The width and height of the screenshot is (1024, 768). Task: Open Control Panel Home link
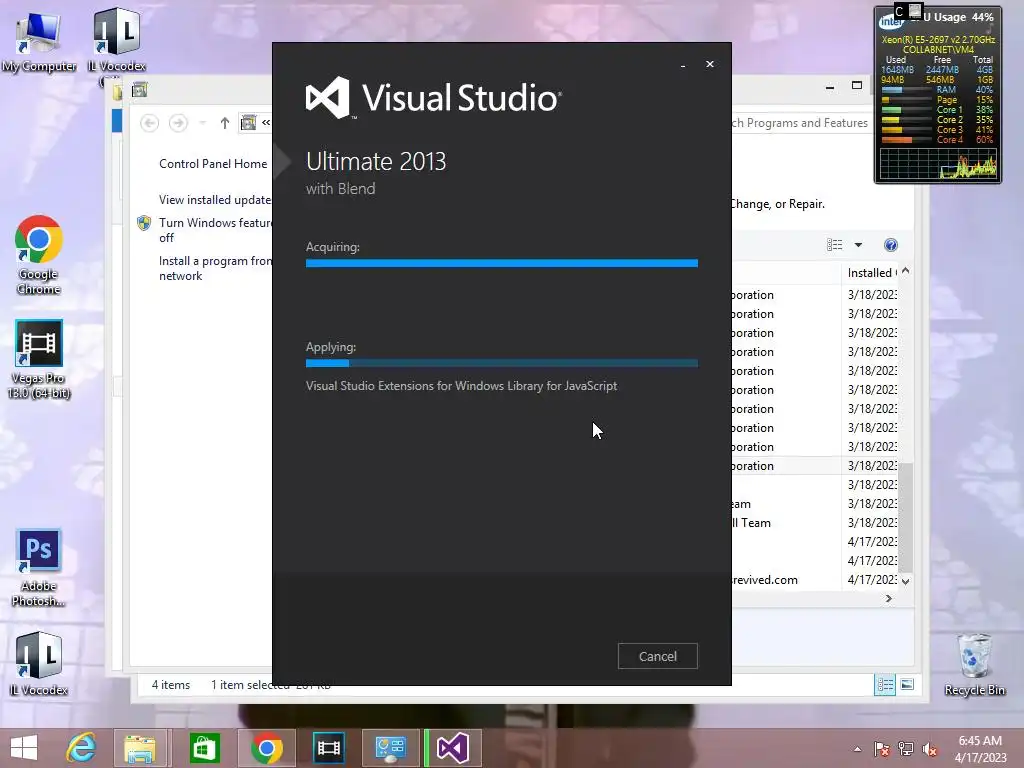click(x=213, y=164)
